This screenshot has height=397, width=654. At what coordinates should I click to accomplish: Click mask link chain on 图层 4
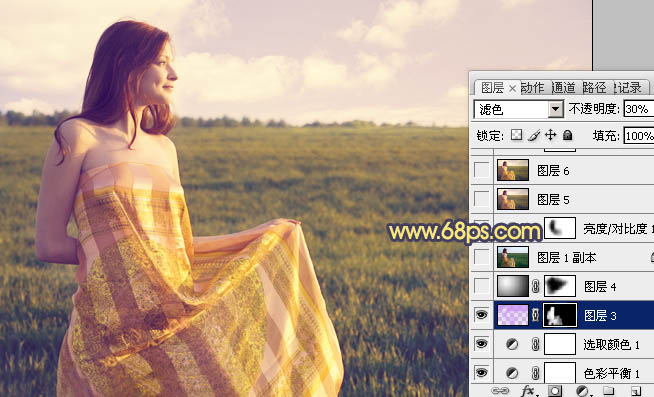[536, 286]
